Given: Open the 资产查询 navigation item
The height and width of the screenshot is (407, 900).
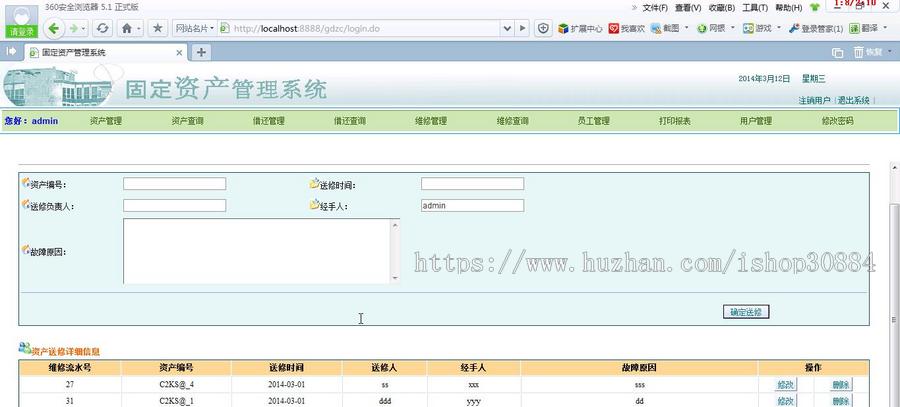Looking at the screenshot, I should click(188, 121).
